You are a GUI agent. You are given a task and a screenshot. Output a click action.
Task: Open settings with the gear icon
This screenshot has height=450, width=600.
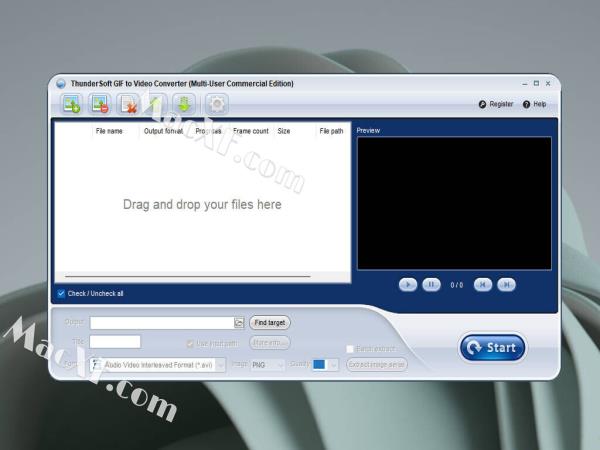click(216, 103)
